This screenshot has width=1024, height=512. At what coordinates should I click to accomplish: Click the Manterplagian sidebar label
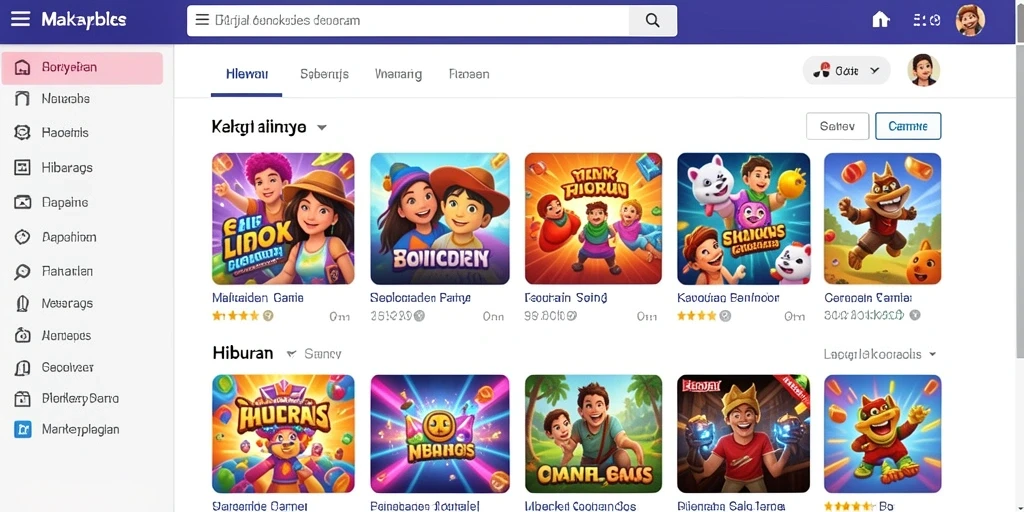(x=80, y=430)
